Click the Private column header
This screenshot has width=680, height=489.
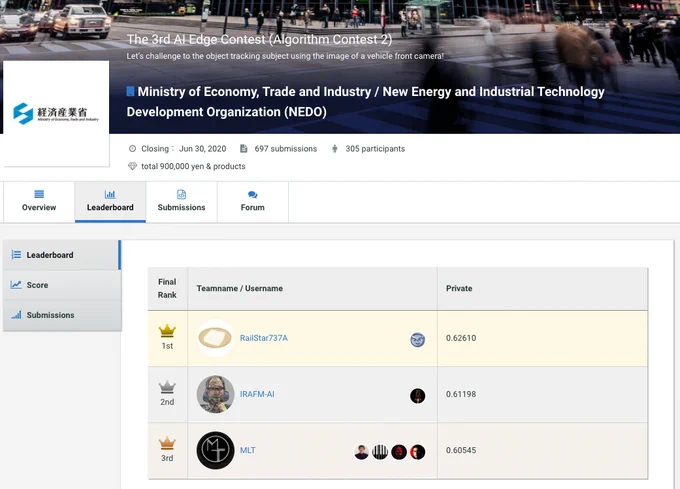[x=543, y=288]
